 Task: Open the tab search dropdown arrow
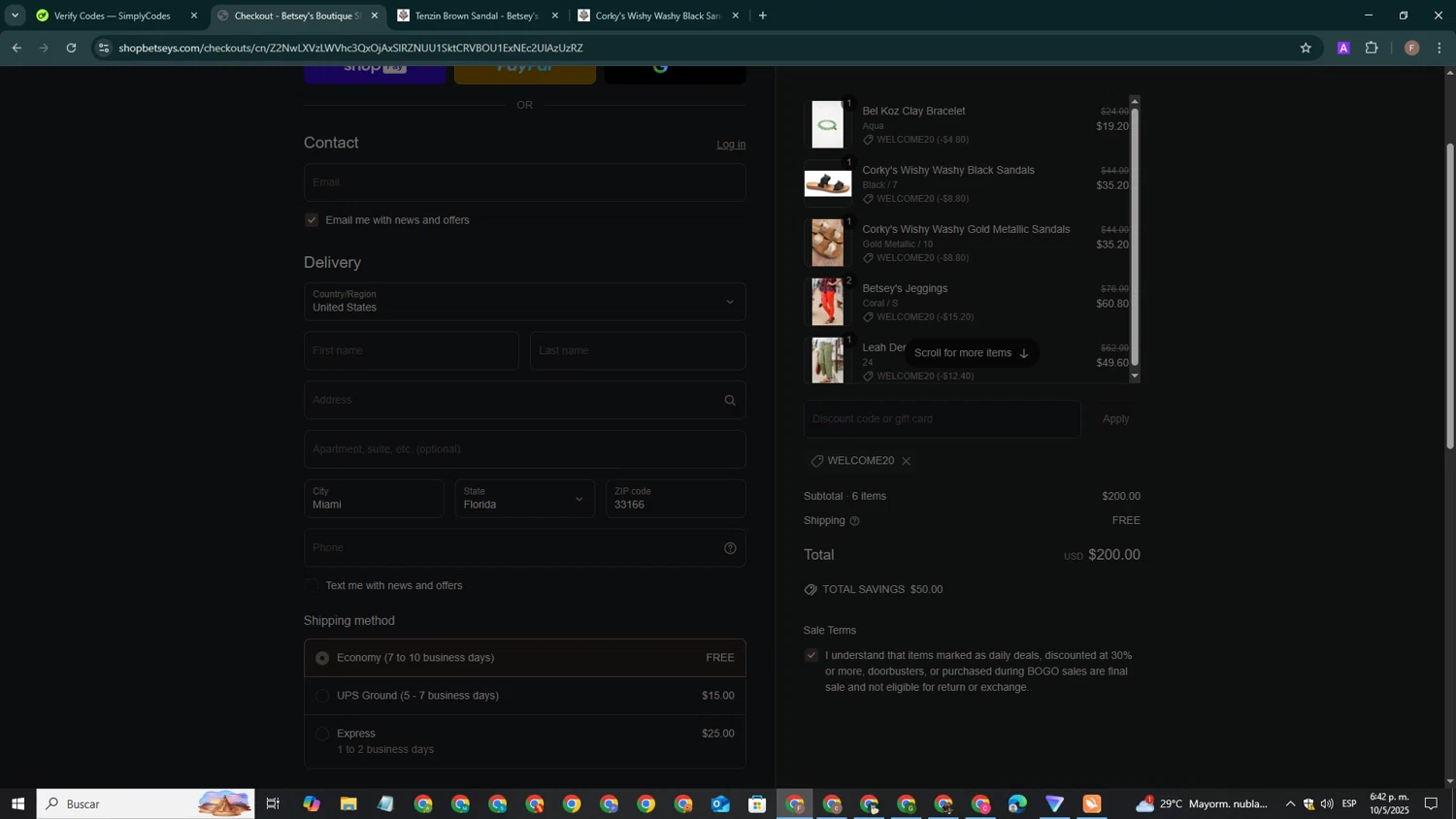click(15, 16)
